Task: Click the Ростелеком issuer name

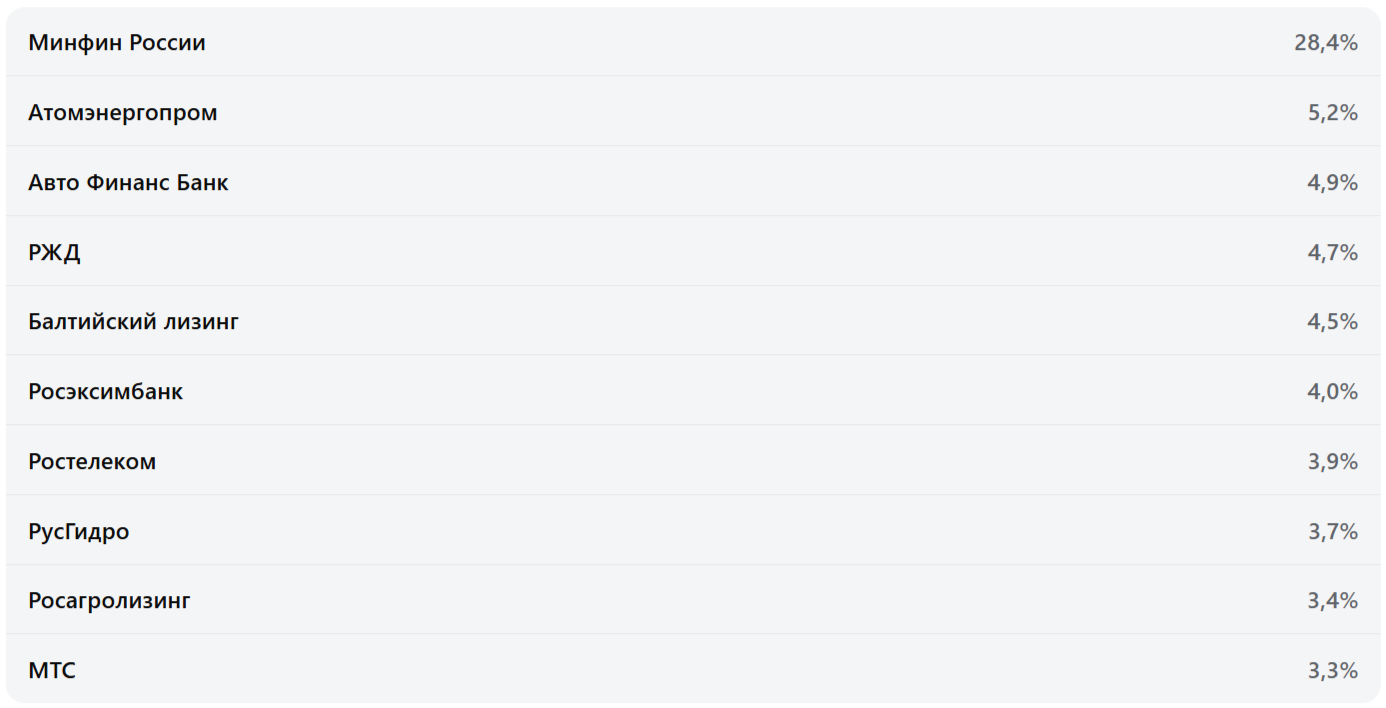Action: 92,462
